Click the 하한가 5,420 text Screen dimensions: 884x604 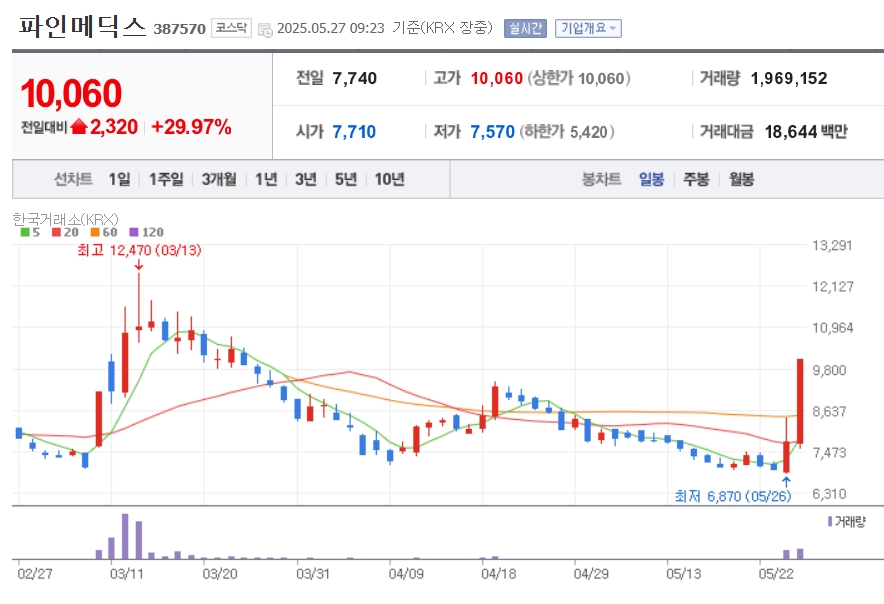tap(567, 132)
